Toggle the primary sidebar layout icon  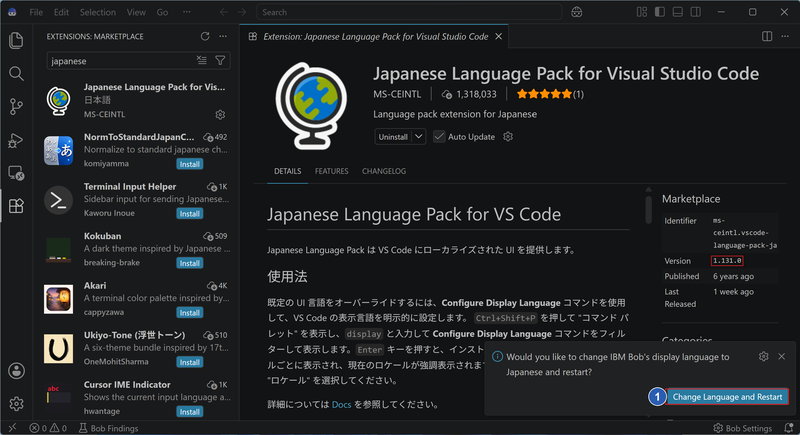pyautogui.click(x=660, y=12)
